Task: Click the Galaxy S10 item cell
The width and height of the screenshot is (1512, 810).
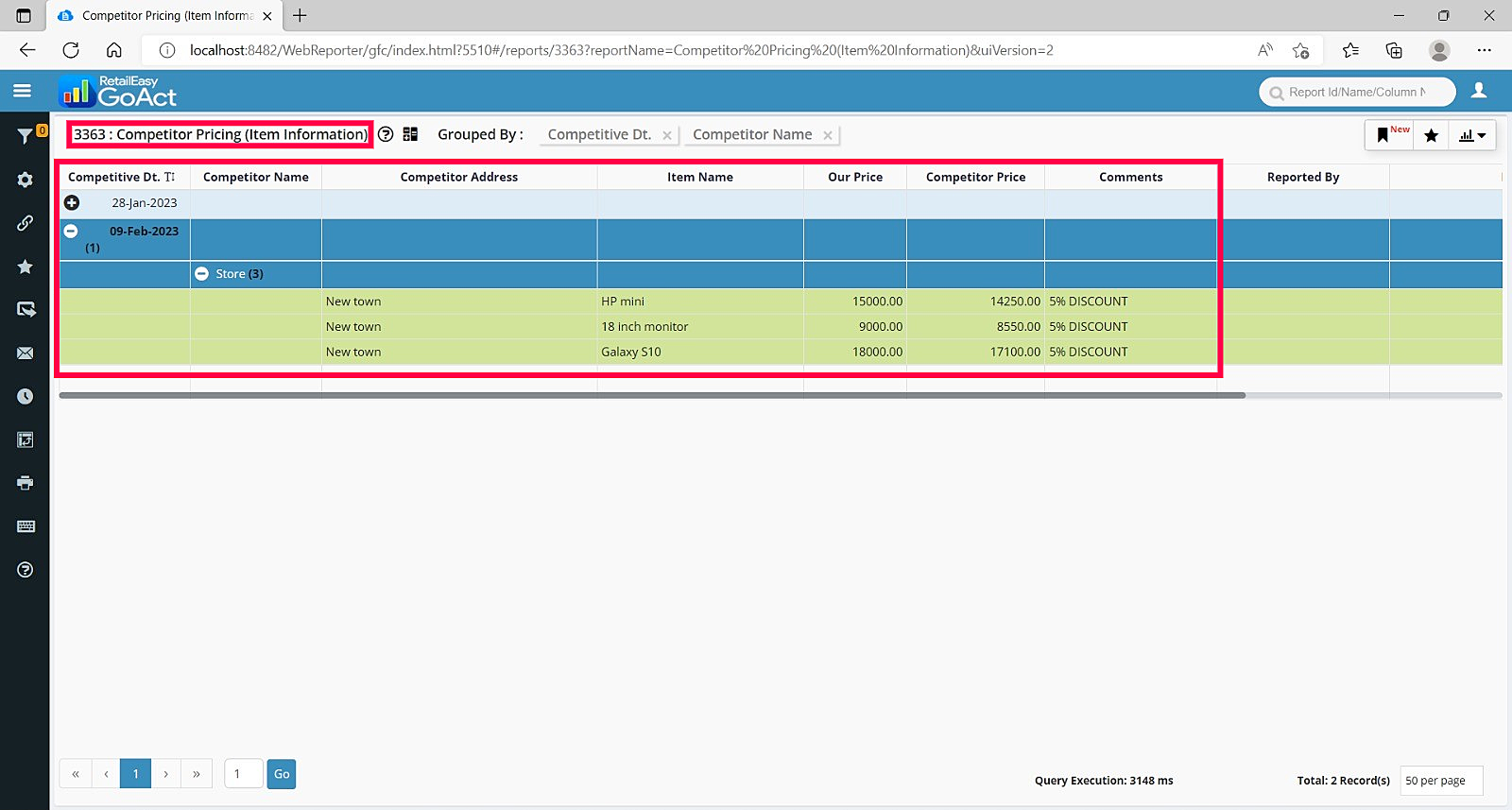Action: click(x=700, y=352)
